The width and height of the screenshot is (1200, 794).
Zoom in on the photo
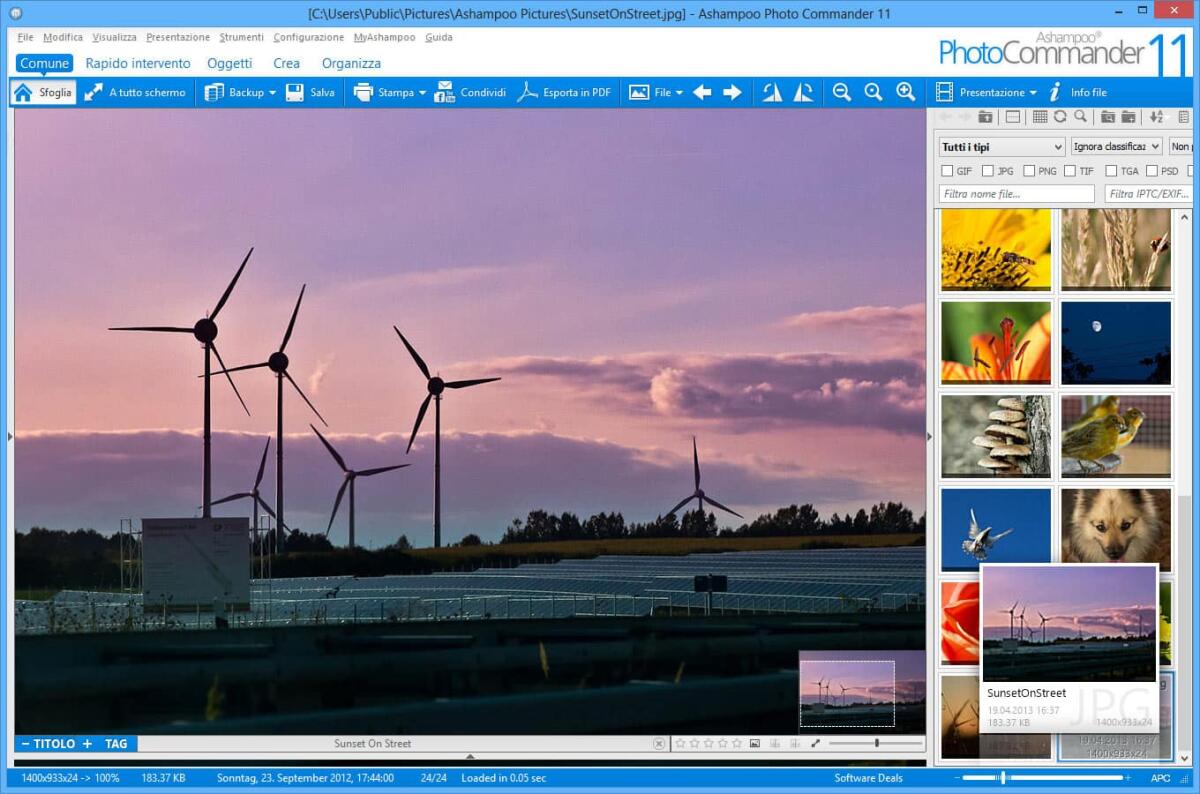[x=905, y=92]
